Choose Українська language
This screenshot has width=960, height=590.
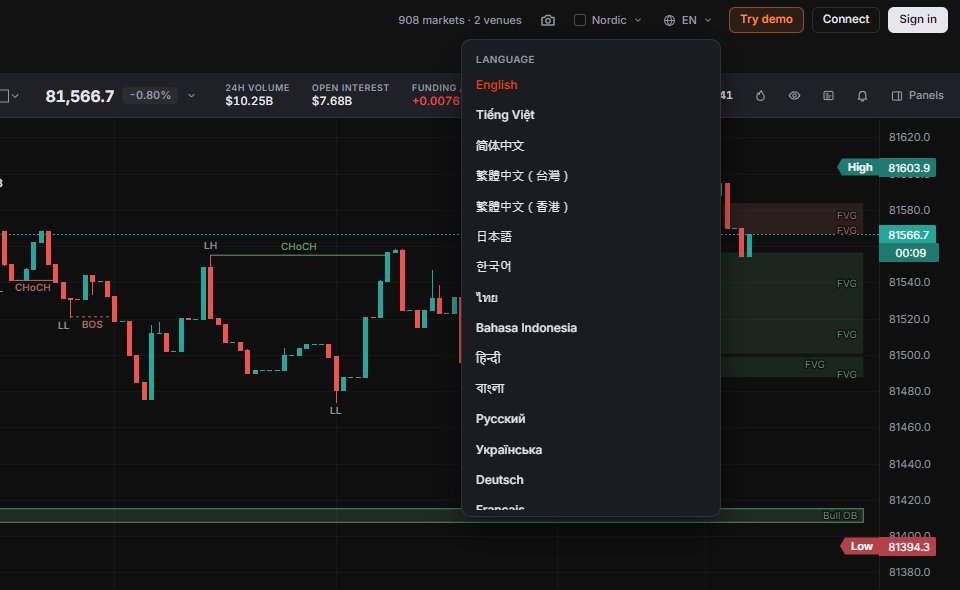click(x=509, y=450)
